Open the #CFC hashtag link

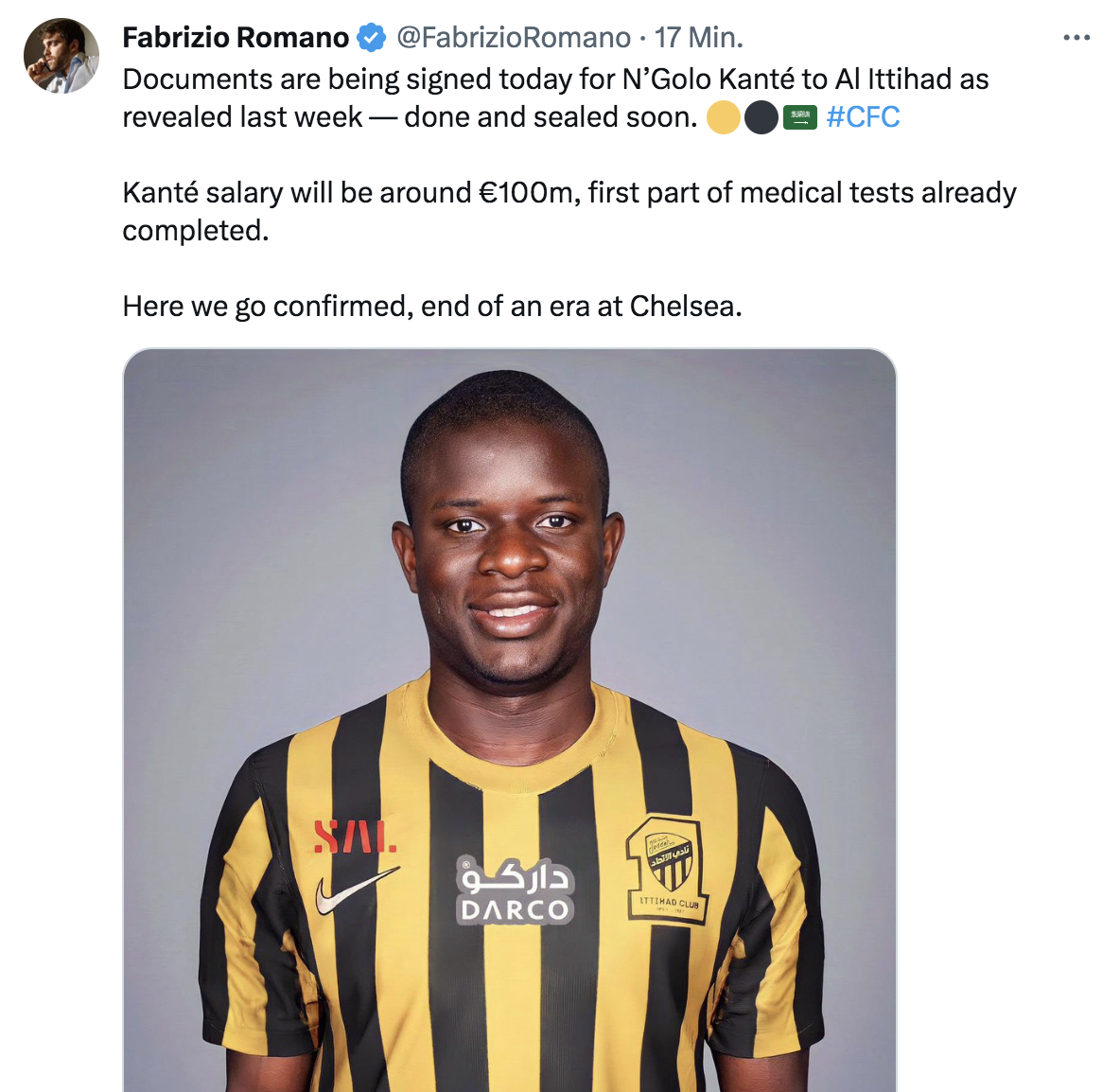pyautogui.click(x=863, y=117)
